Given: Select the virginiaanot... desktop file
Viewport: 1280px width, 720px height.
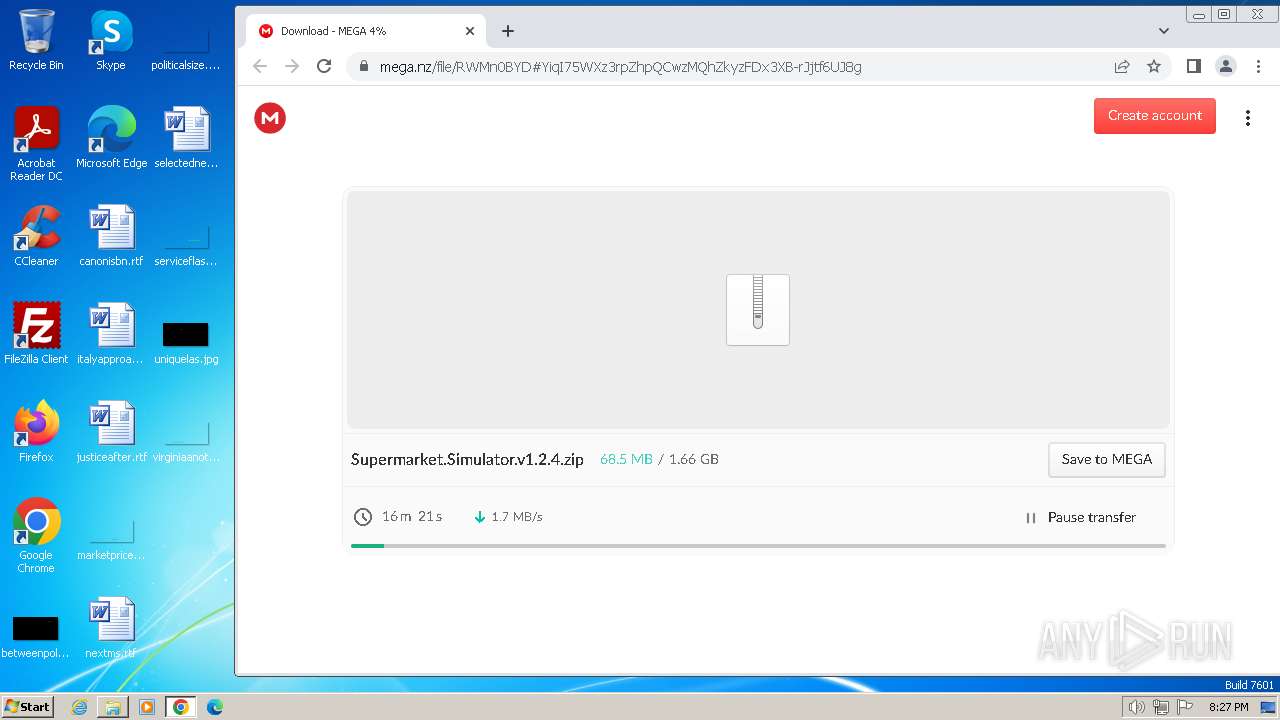Looking at the screenshot, I should point(186,441).
